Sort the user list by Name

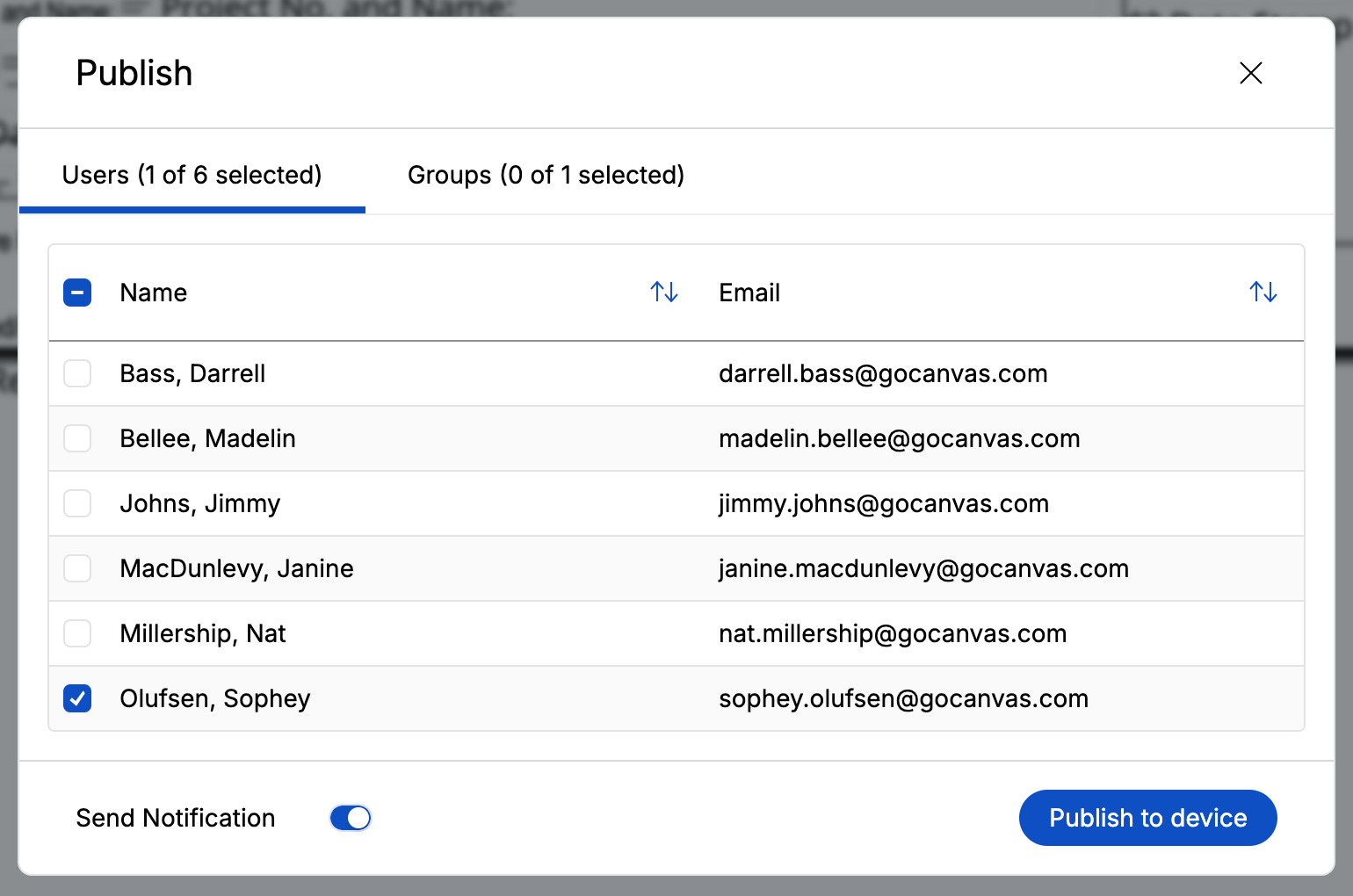pyautogui.click(x=663, y=292)
